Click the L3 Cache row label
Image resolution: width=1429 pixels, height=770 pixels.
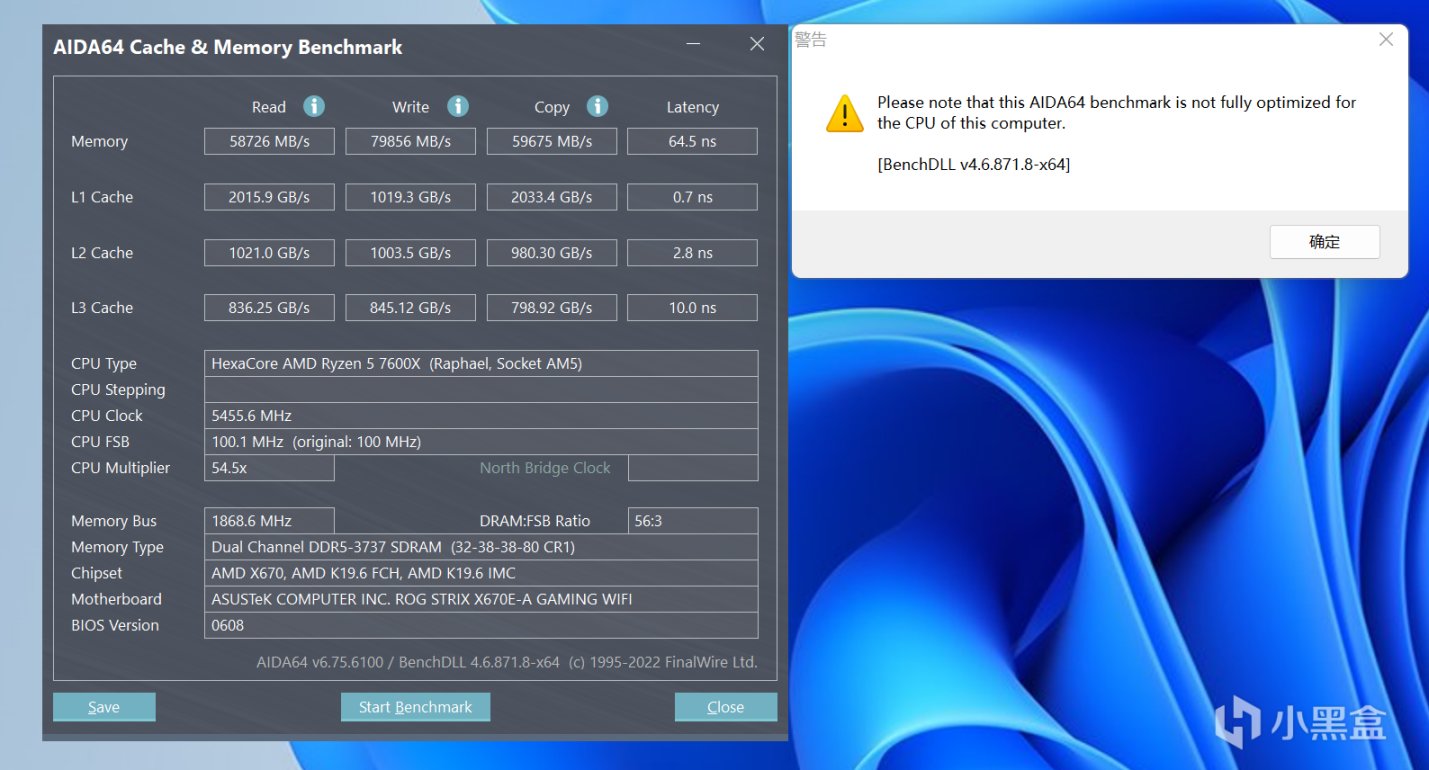[x=102, y=308]
